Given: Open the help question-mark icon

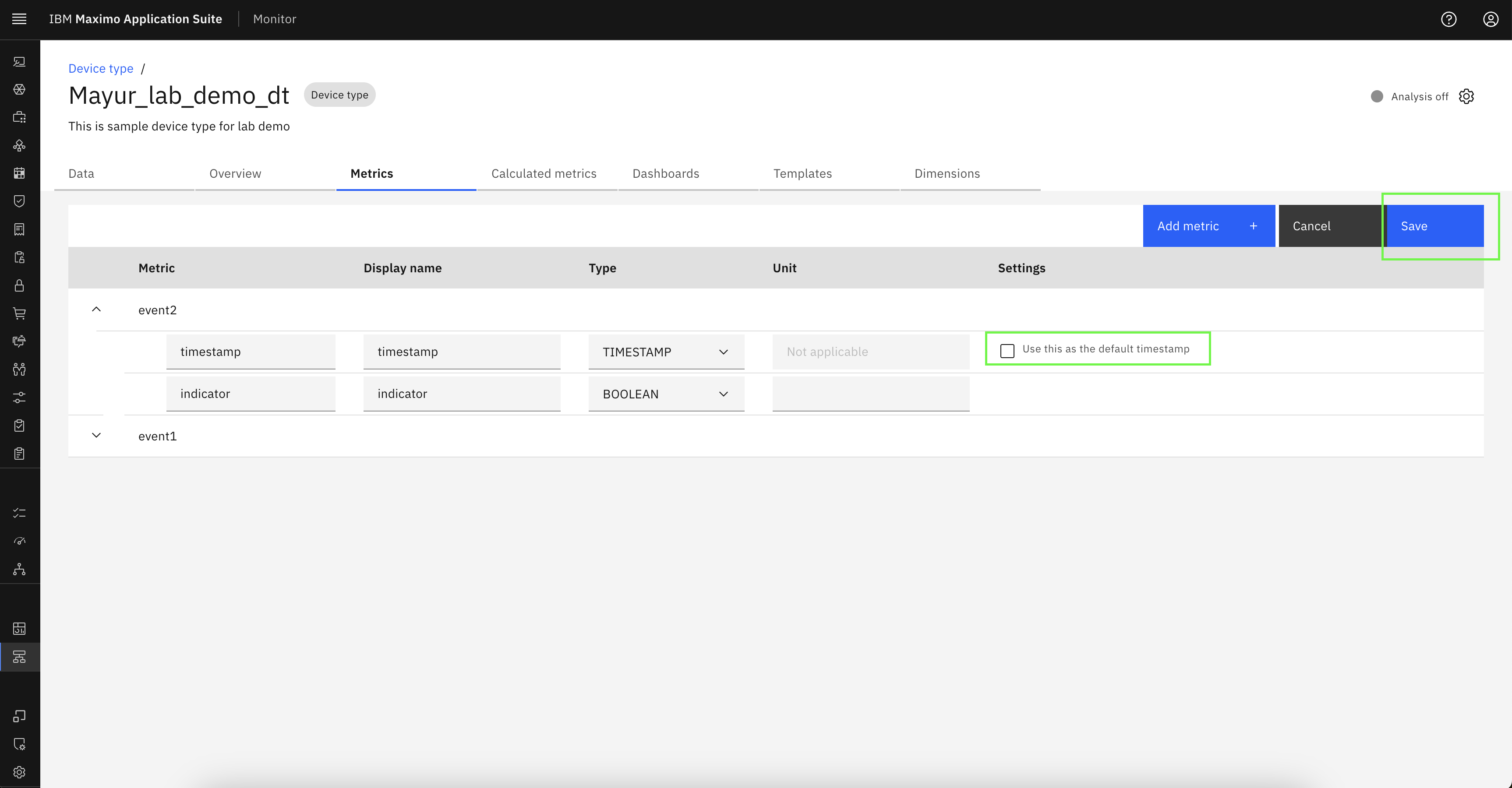Looking at the screenshot, I should pos(1448,19).
